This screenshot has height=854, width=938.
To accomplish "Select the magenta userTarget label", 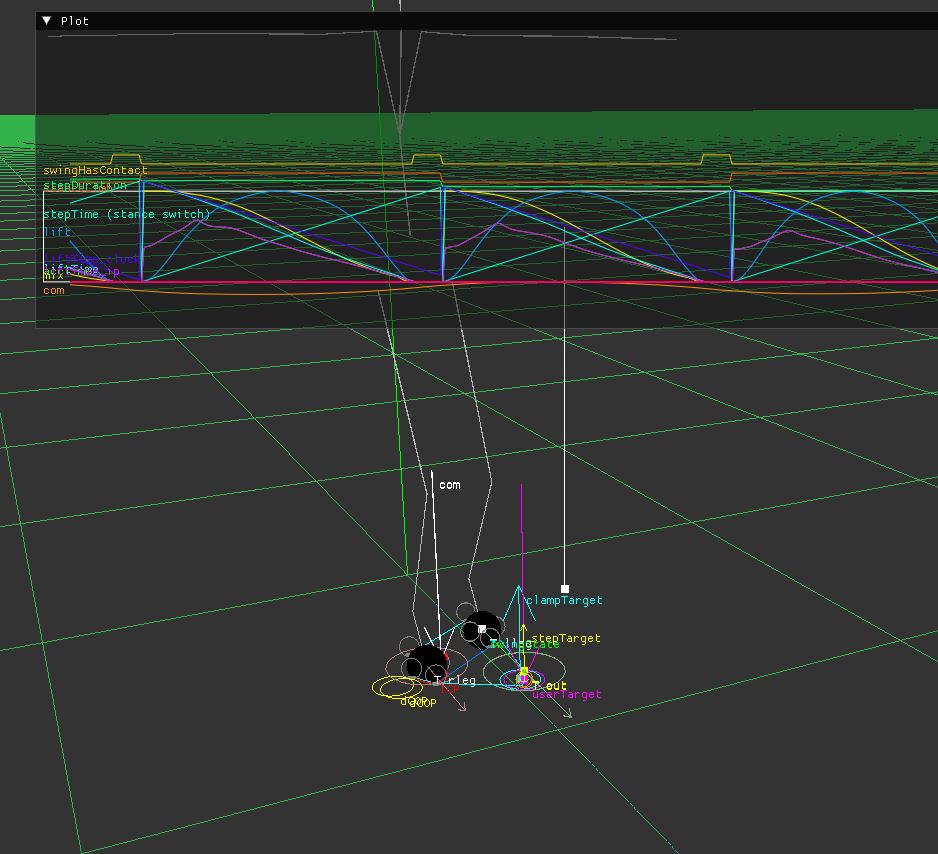I will [568, 694].
